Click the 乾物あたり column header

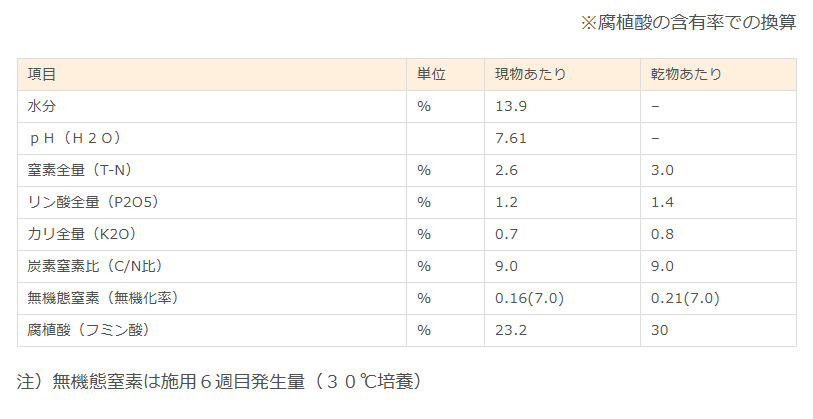point(686,74)
